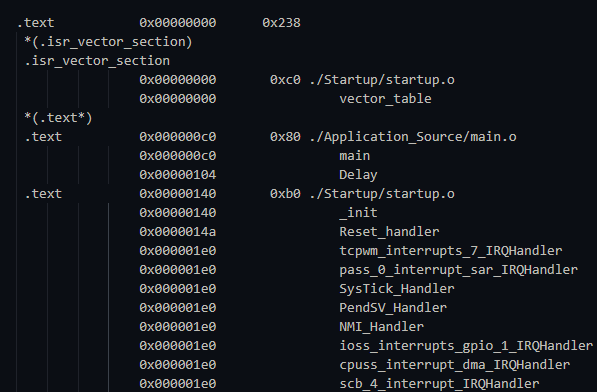Click the Delay symbol name
Screen dimensions: 597x392
click(x=358, y=175)
